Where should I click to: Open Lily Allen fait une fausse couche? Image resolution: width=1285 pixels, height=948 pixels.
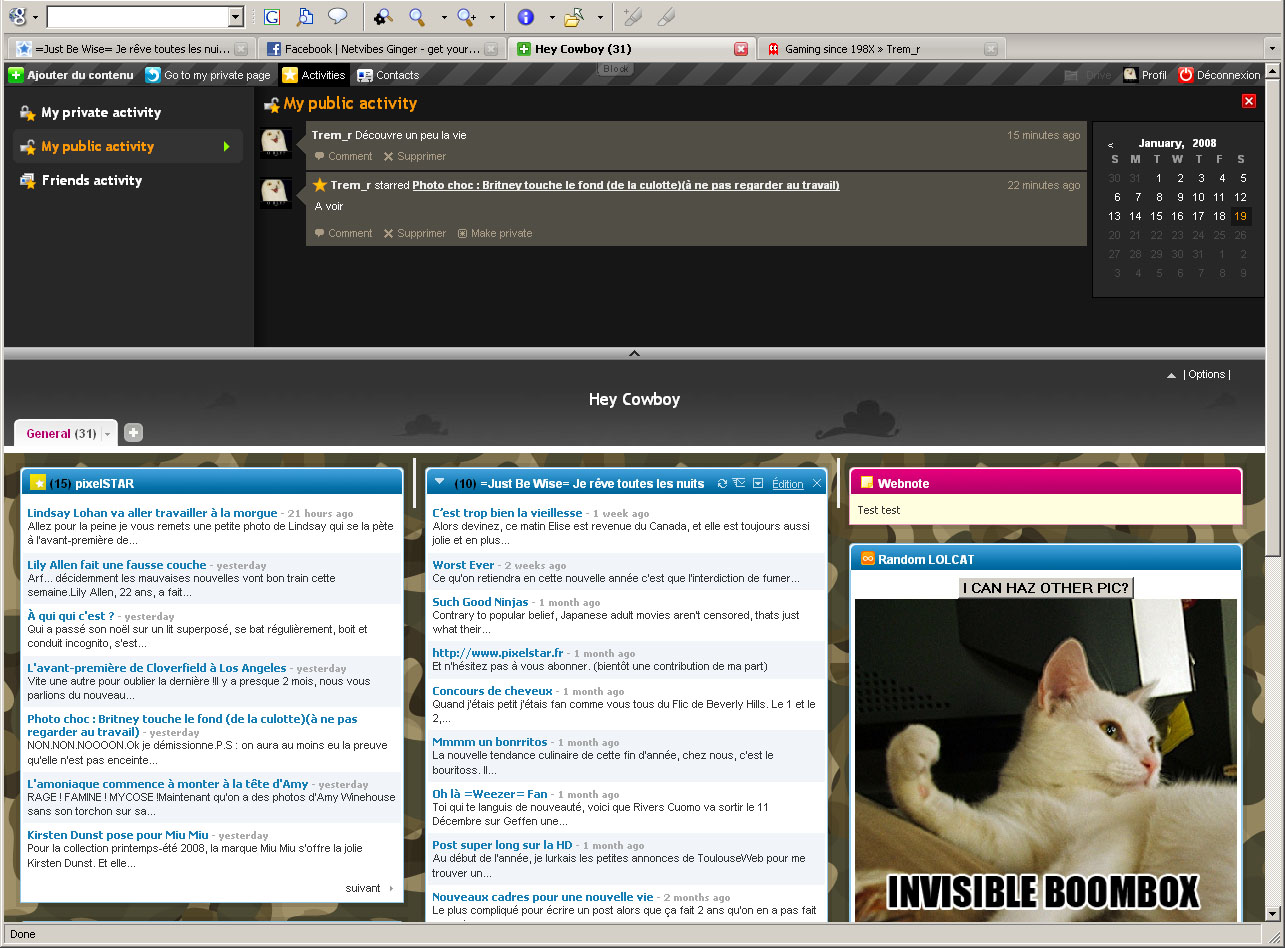pyautogui.click(x=117, y=565)
